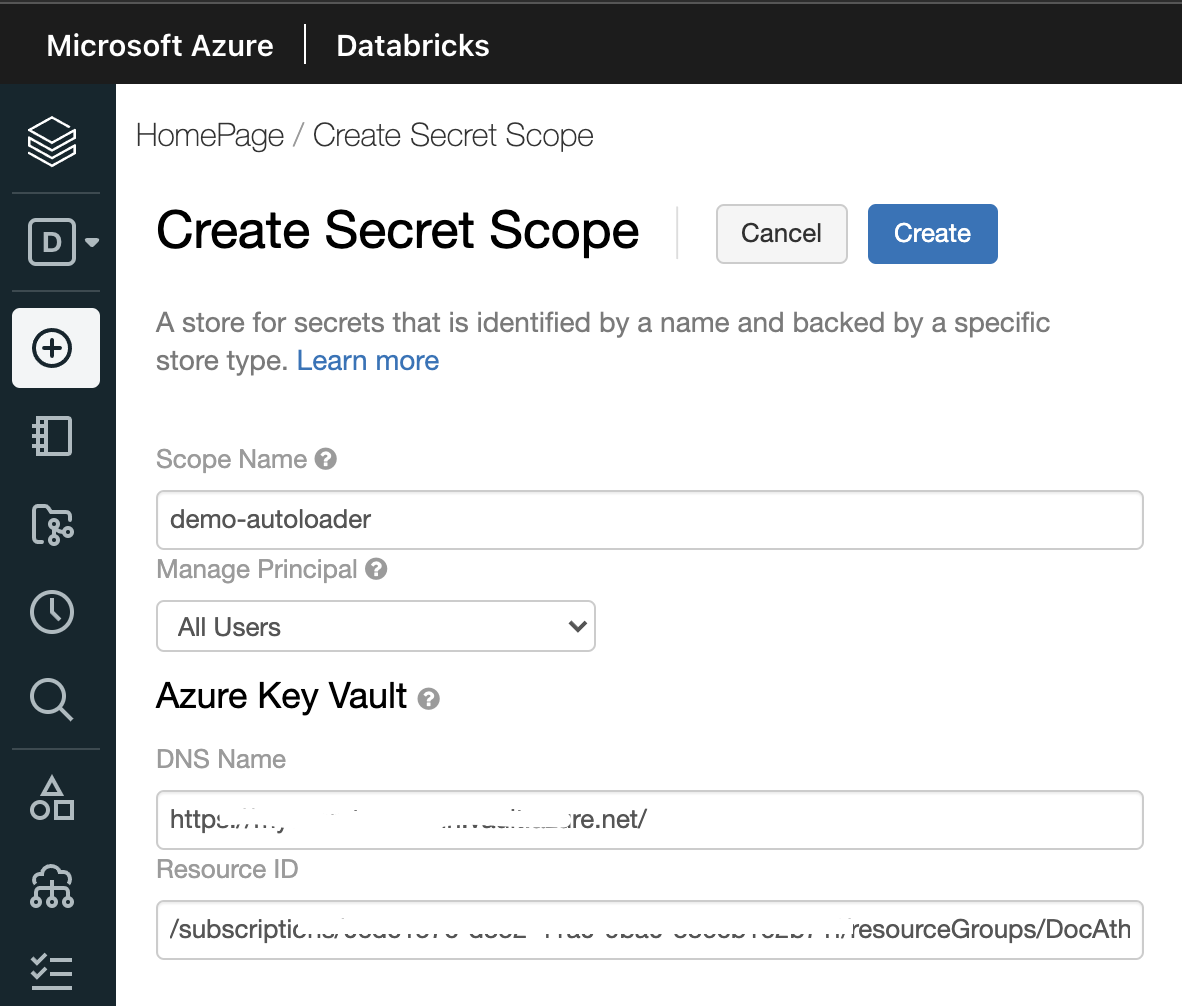Click the Microsoft Azure header text

coord(160,46)
